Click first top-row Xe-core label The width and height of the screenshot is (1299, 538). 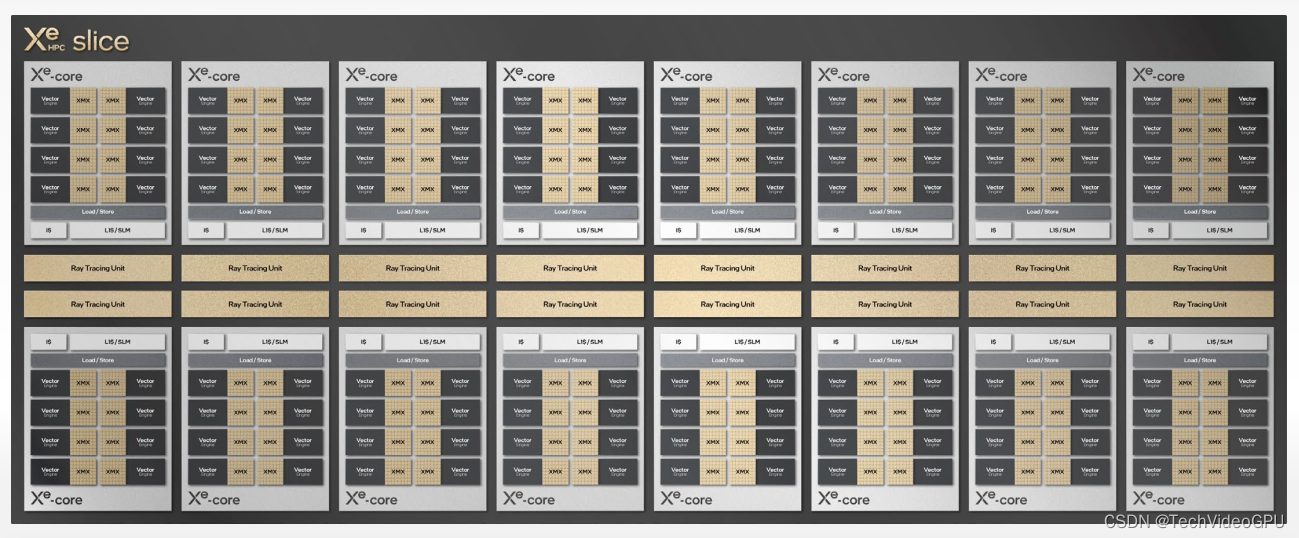57,75
